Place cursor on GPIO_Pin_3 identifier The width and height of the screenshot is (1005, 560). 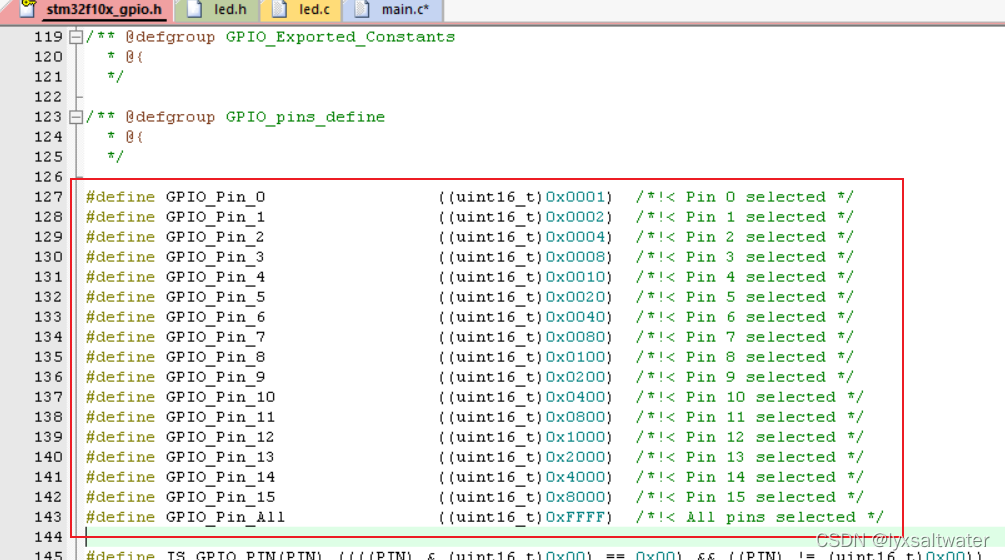(x=215, y=257)
